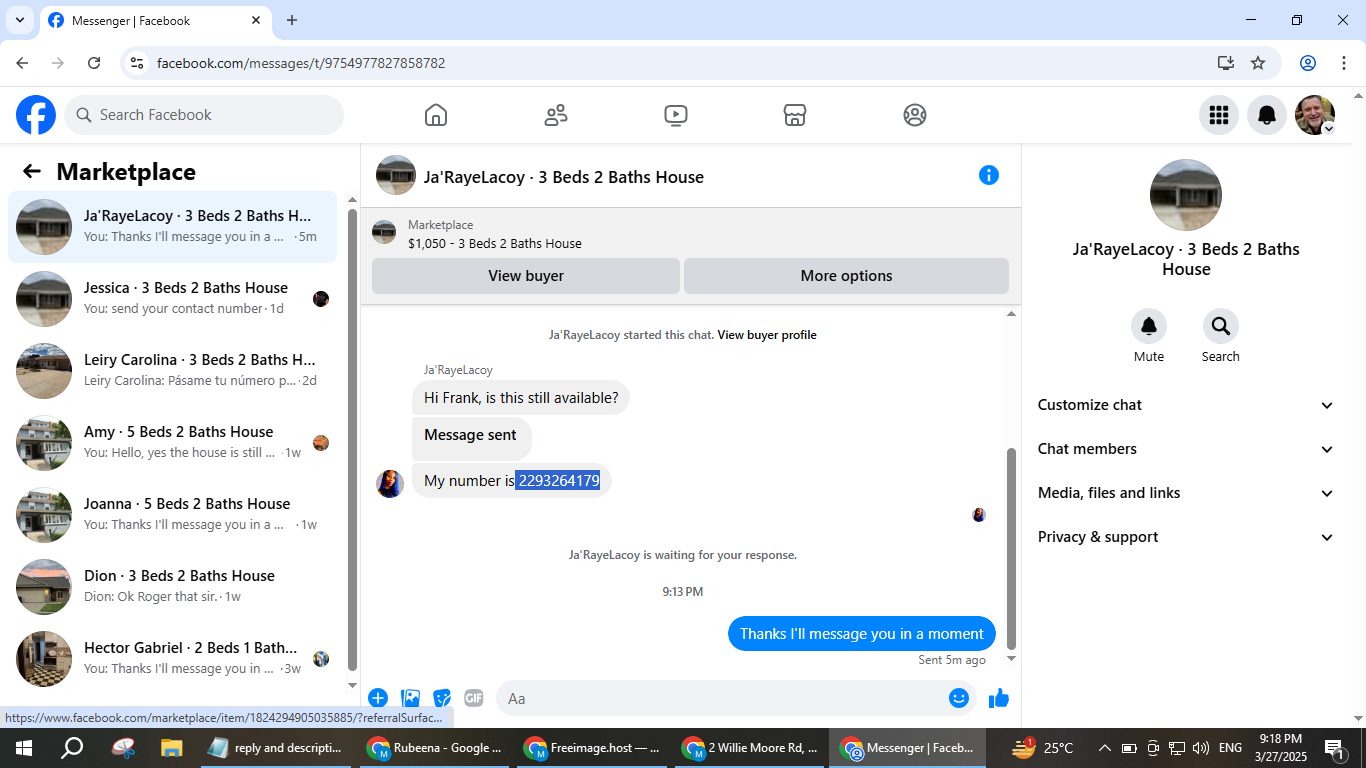Switch to Freeimage.host taskbar window
This screenshot has height=768, width=1366.
[x=593, y=748]
